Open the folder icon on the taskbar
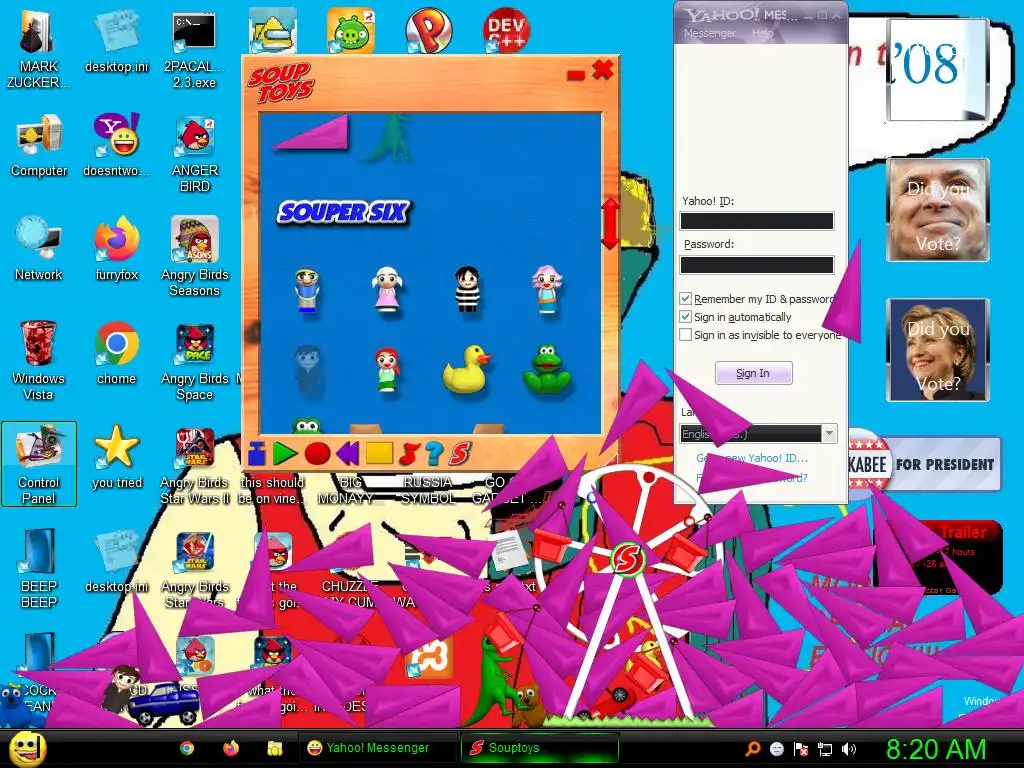The width and height of the screenshot is (1024, 768). [x=274, y=748]
